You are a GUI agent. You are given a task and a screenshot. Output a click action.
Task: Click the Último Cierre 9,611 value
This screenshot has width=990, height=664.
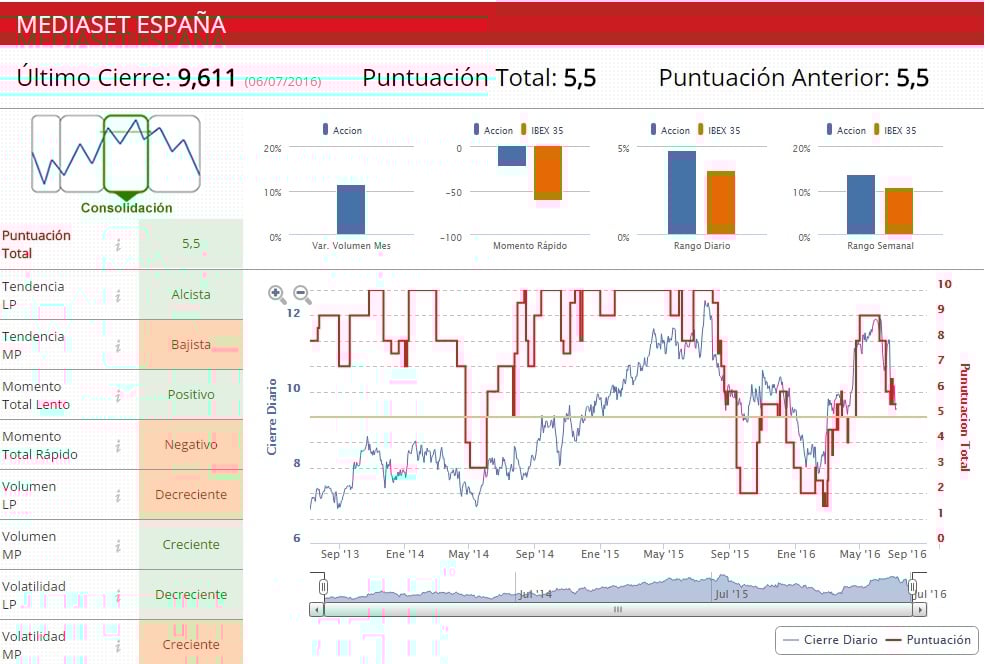pyautogui.click(x=206, y=78)
